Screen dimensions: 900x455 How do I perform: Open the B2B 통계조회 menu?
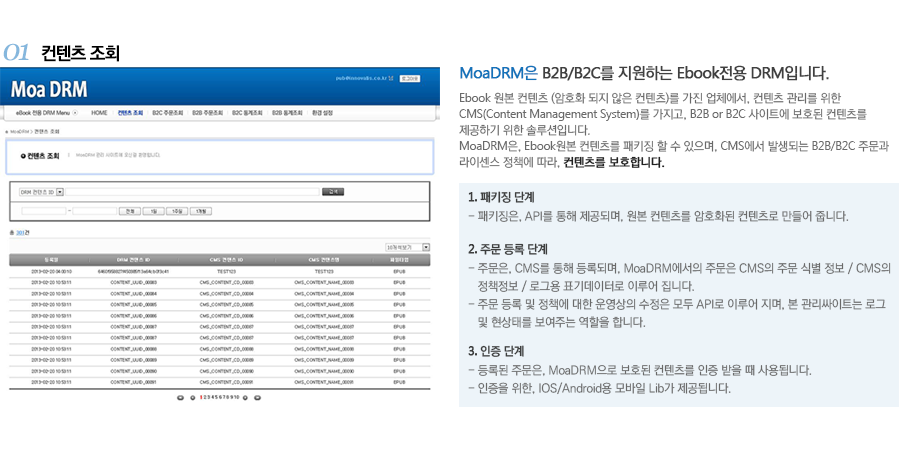(x=287, y=113)
